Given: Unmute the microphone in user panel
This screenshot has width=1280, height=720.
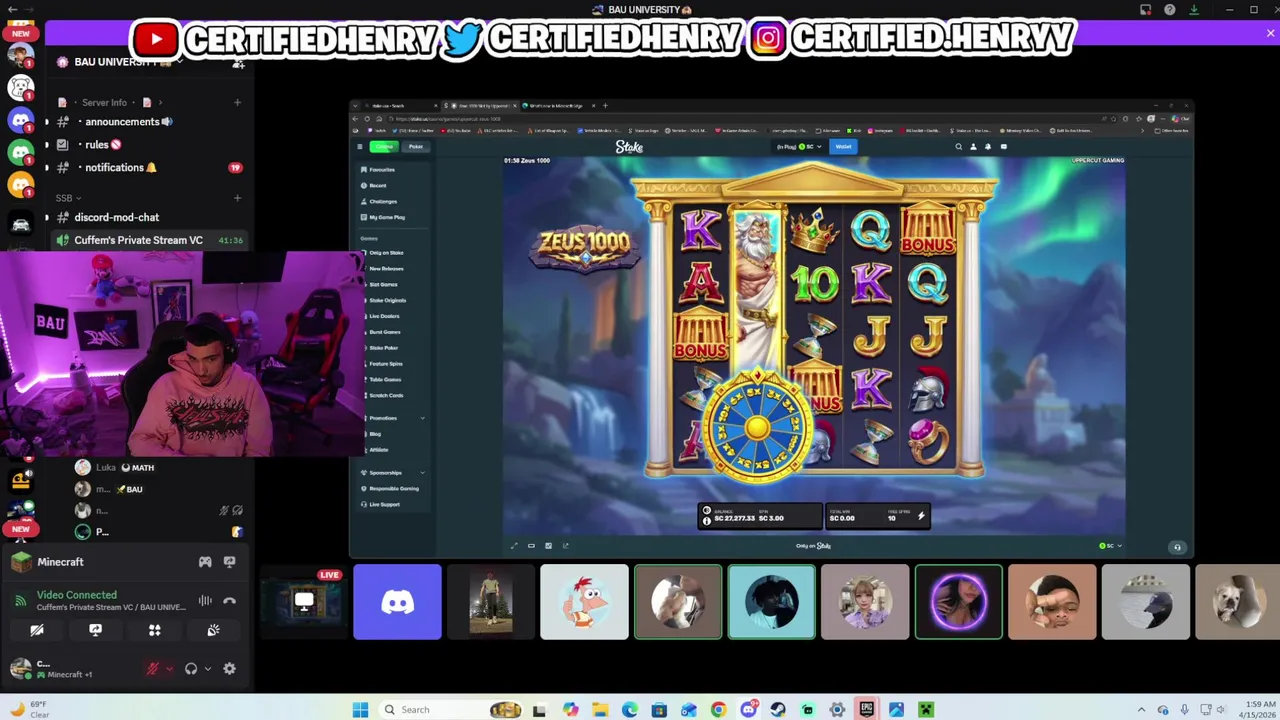Looking at the screenshot, I should (x=152, y=669).
